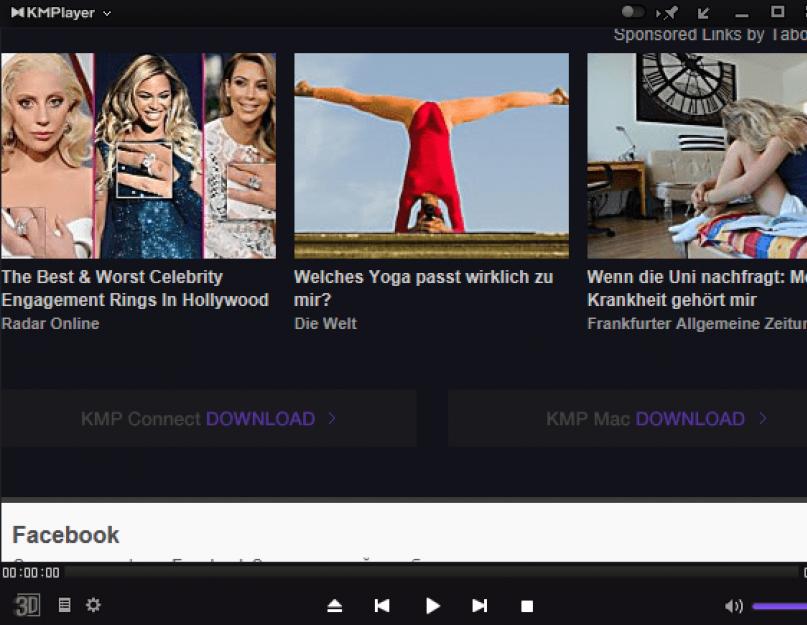Toggle the switch in the title bar
807x625 pixels.
pyautogui.click(x=633, y=12)
